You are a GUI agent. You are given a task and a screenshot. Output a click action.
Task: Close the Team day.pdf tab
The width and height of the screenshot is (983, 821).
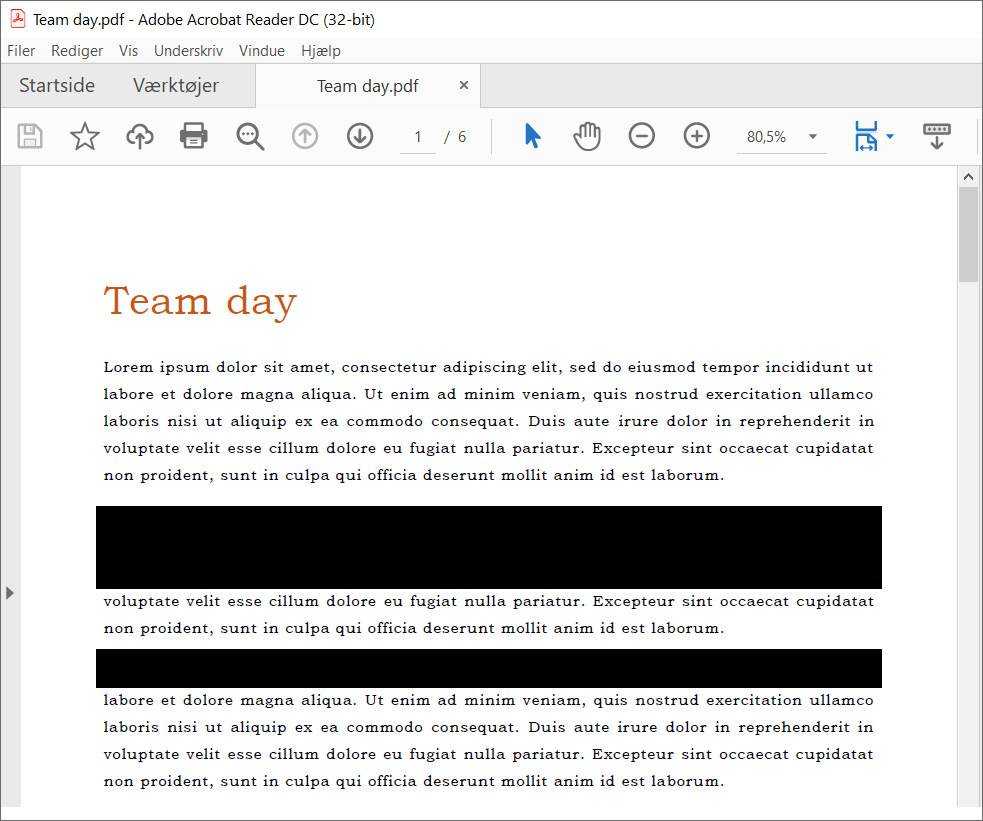click(464, 86)
